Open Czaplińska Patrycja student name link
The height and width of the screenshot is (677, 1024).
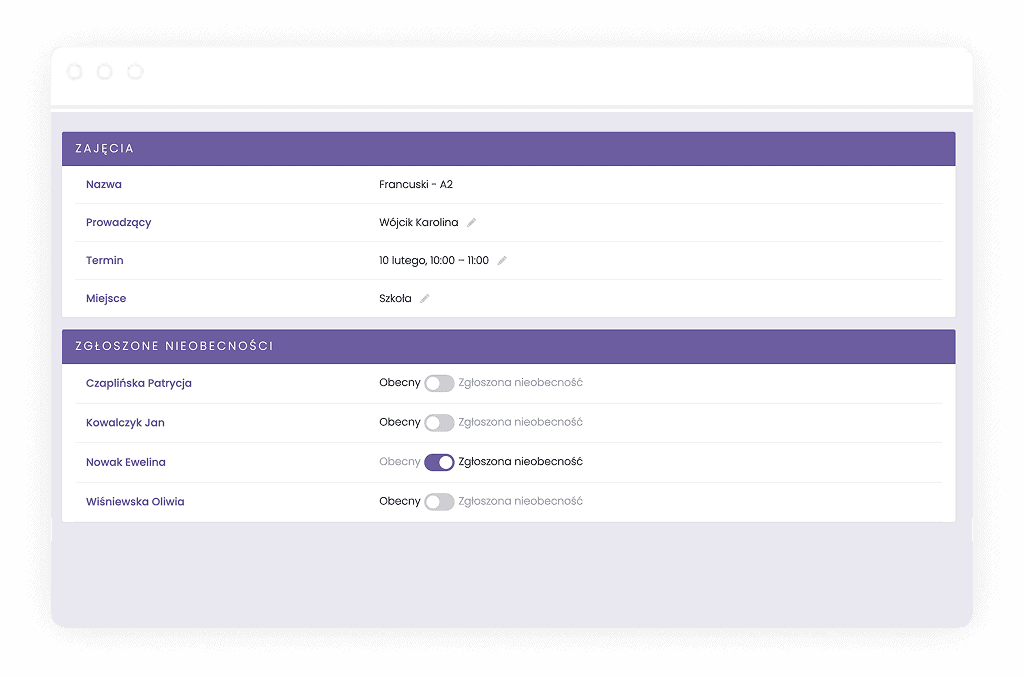[139, 383]
